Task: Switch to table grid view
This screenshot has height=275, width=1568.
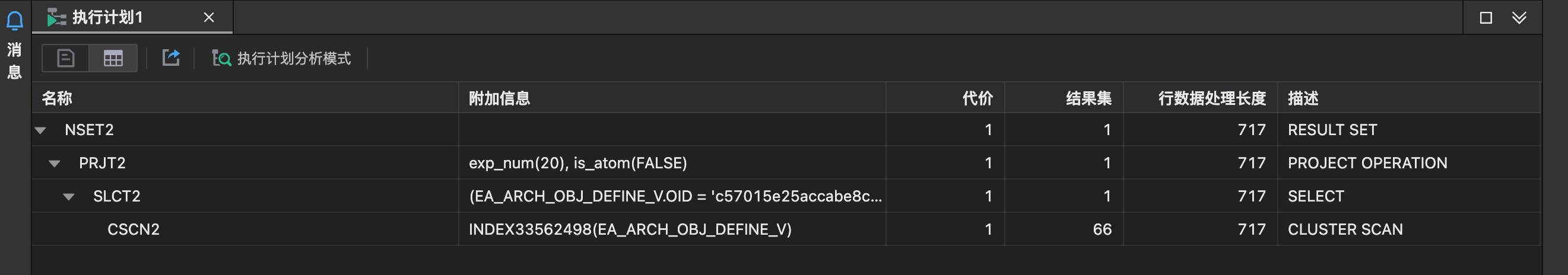Action: click(x=113, y=59)
